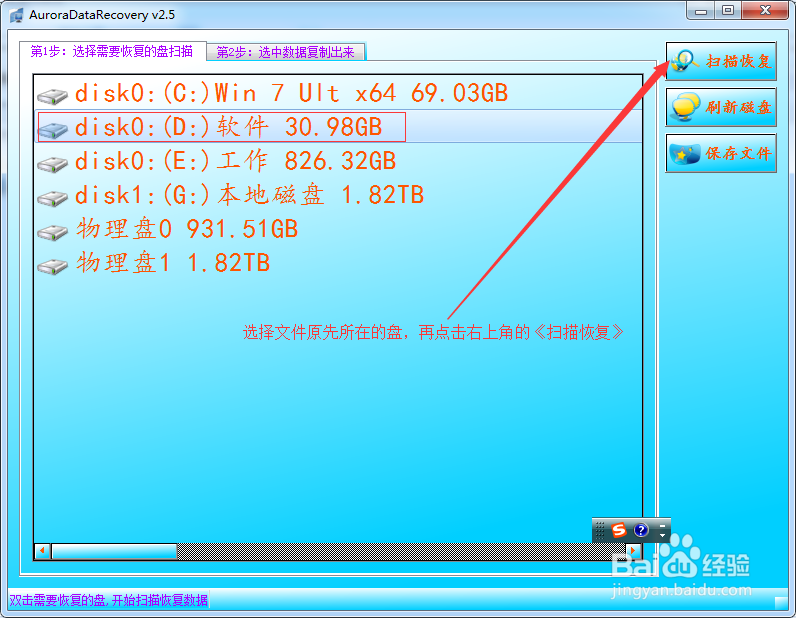Click the horizontal scrollbar thumb
Image resolution: width=796 pixels, height=618 pixels.
click(x=114, y=551)
